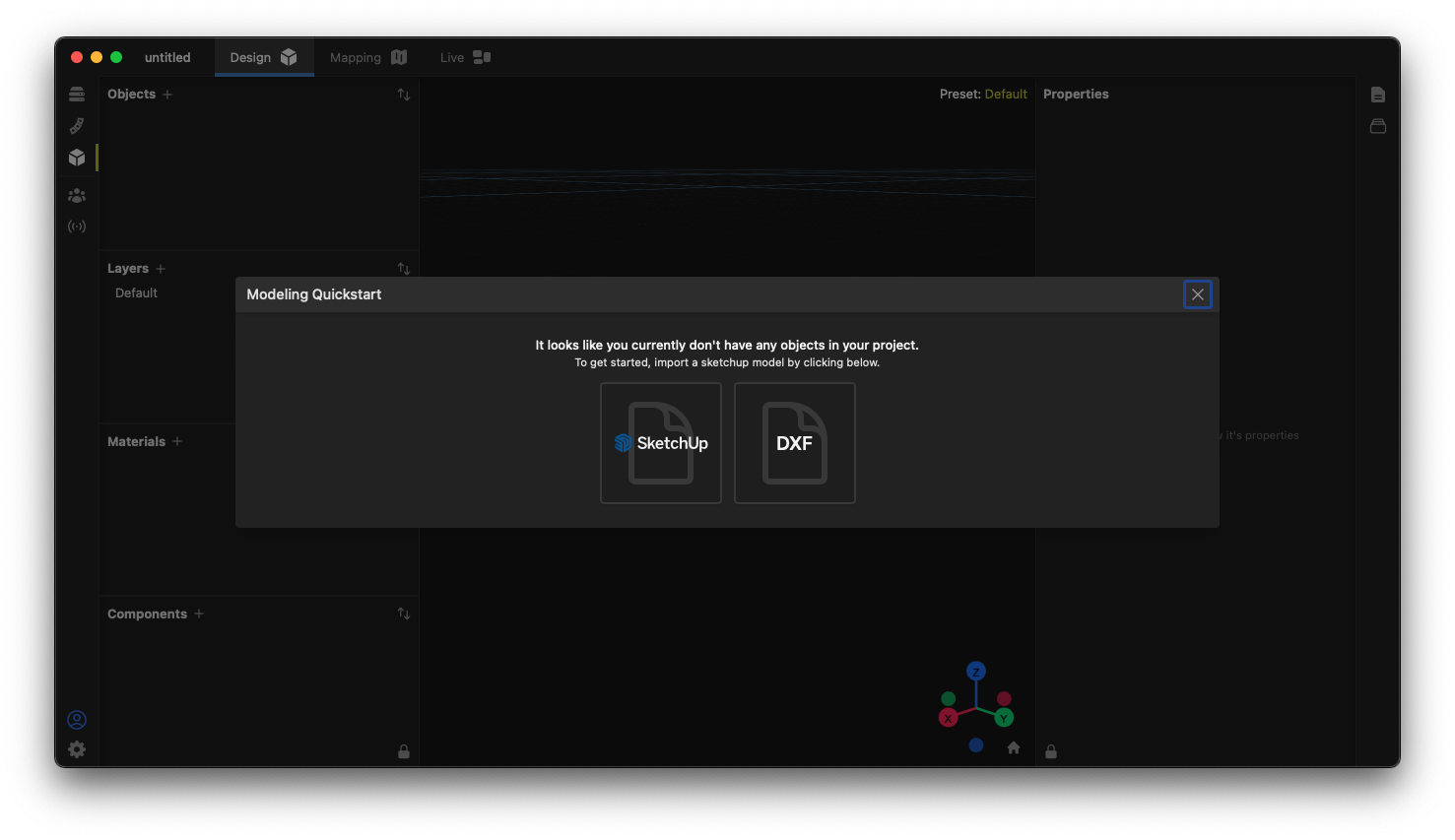This screenshot has height=840, width=1455.
Task: Sort the Layers list
Action: [403, 269]
